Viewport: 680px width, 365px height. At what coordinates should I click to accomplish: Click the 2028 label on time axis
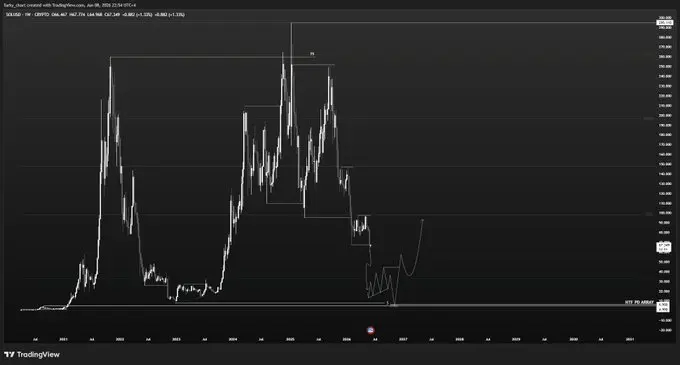click(x=460, y=339)
